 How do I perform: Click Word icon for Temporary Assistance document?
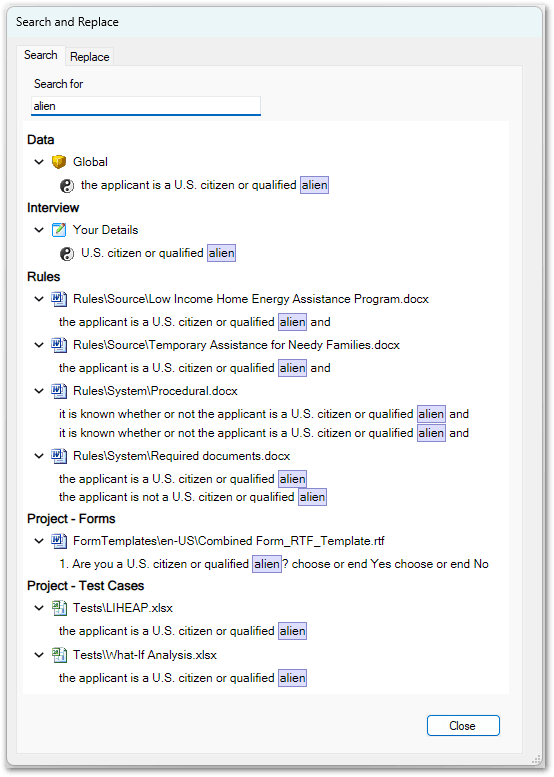tap(59, 345)
